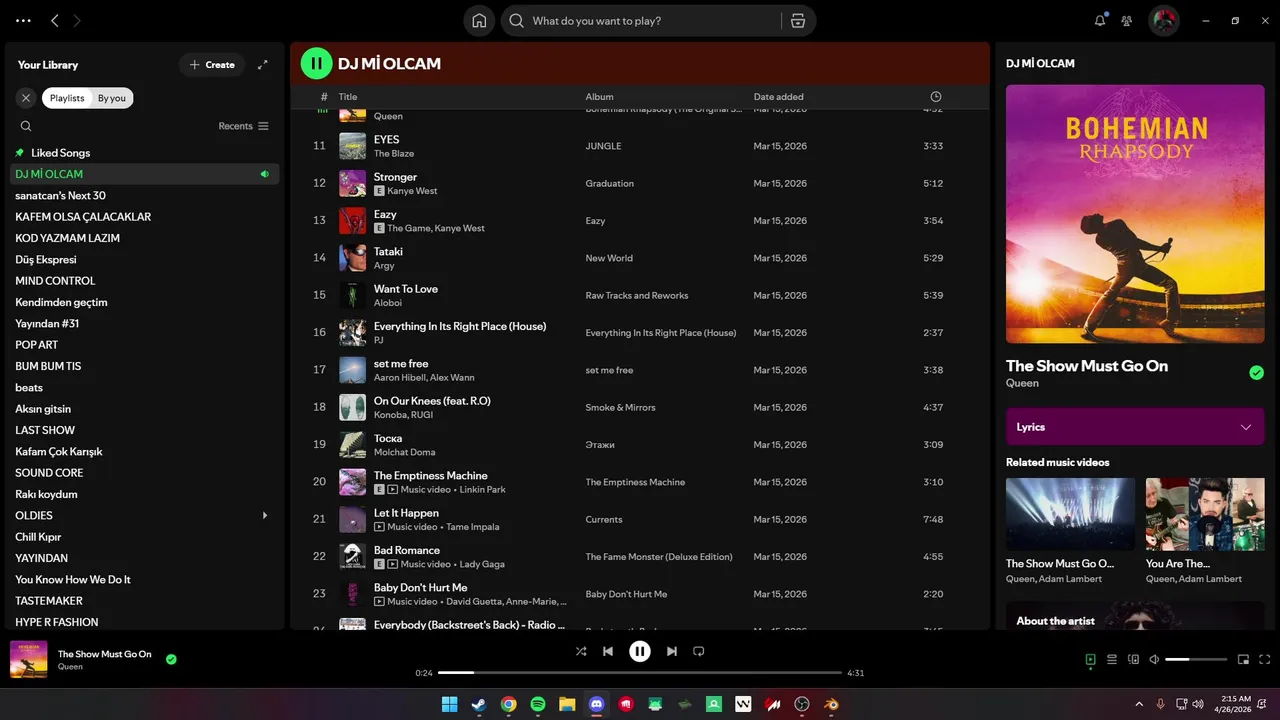Open the Create menu
Image resolution: width=1280 pixels, height=720 pixels.
click(x=212, y=65)
